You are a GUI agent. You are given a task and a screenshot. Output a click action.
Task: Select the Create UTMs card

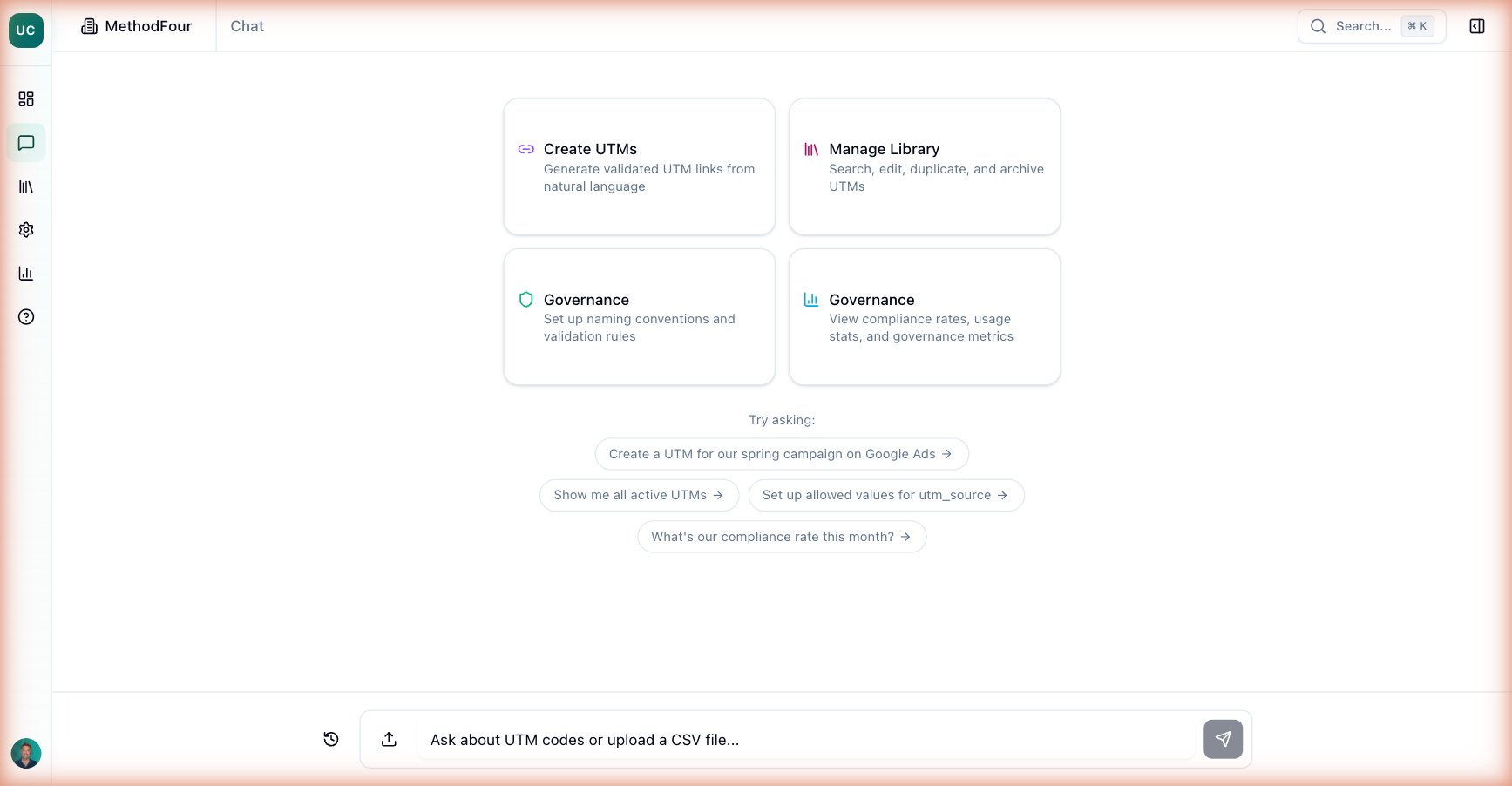click(x=639, y=166)
